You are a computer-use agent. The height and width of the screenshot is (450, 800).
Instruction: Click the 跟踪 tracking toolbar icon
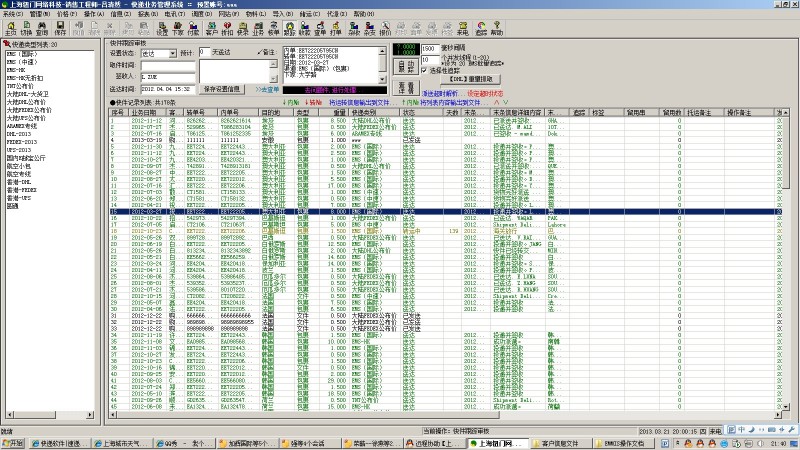[x=289, y=28]
